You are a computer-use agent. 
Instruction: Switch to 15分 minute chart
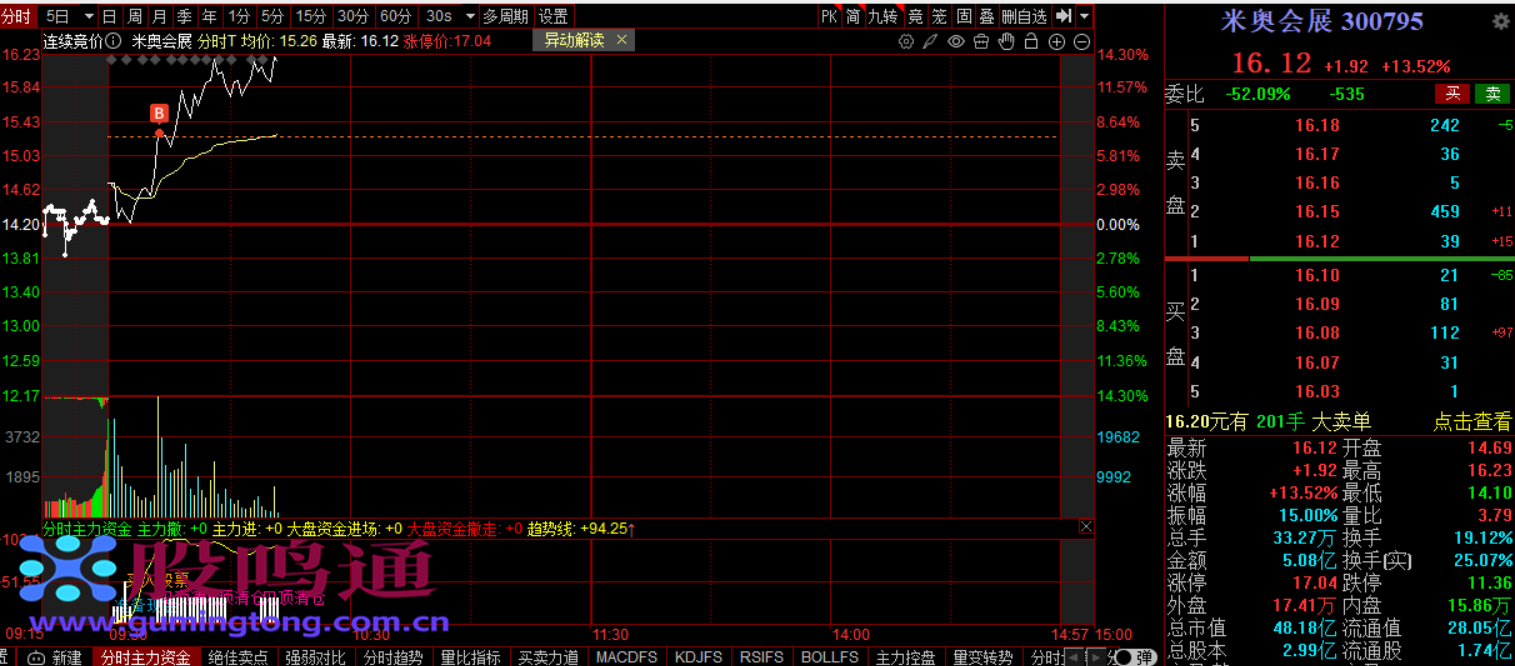(311, 16)
